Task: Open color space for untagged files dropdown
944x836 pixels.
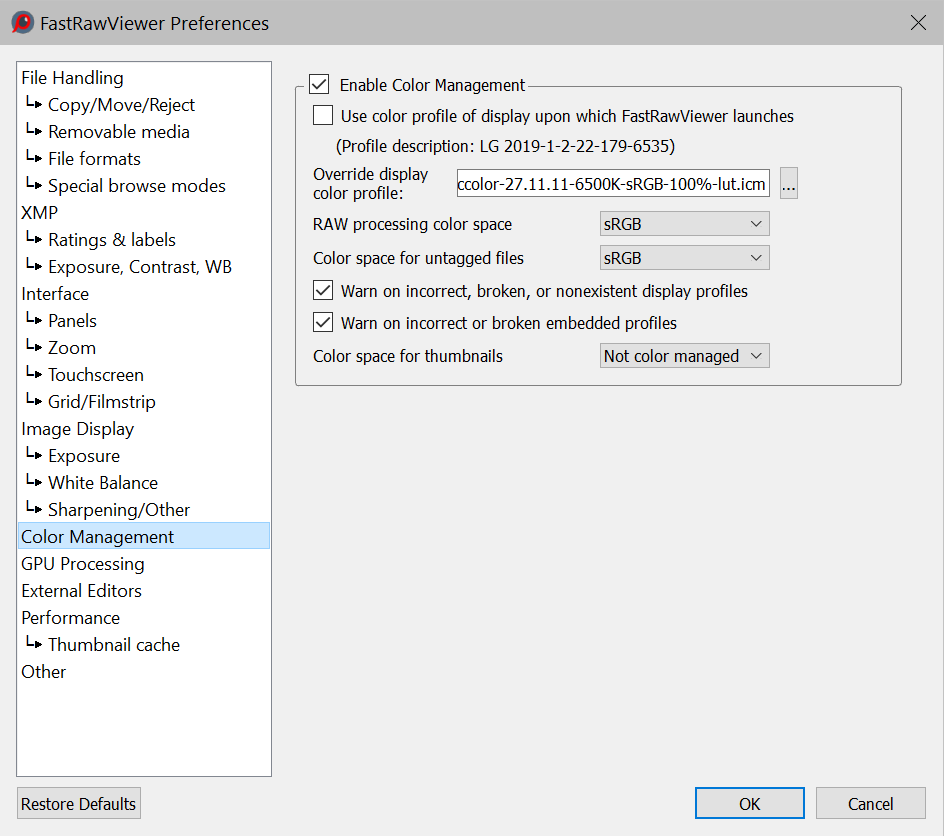Action: (684, 258)
